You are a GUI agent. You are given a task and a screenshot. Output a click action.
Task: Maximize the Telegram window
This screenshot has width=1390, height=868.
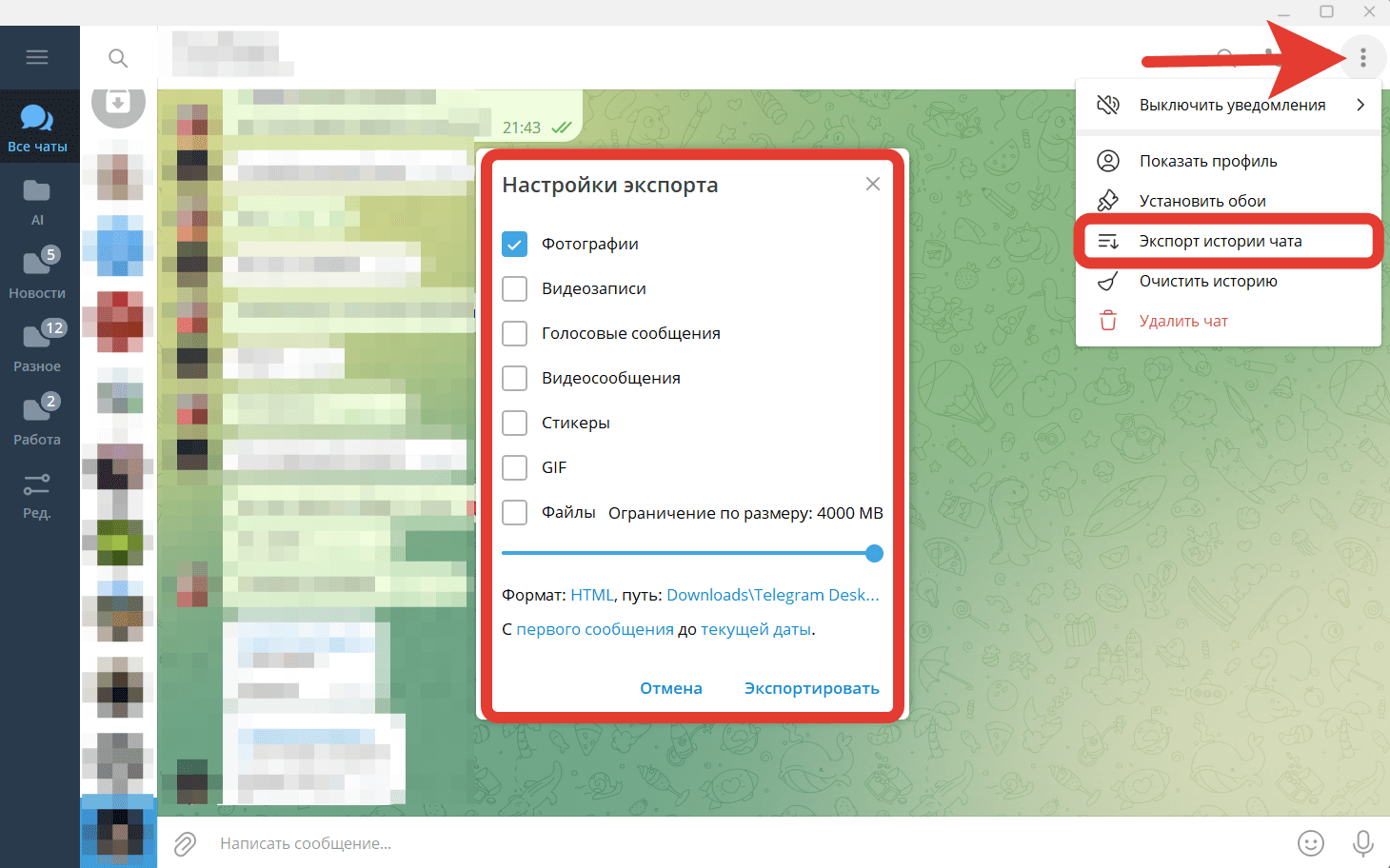(1326, 11)
